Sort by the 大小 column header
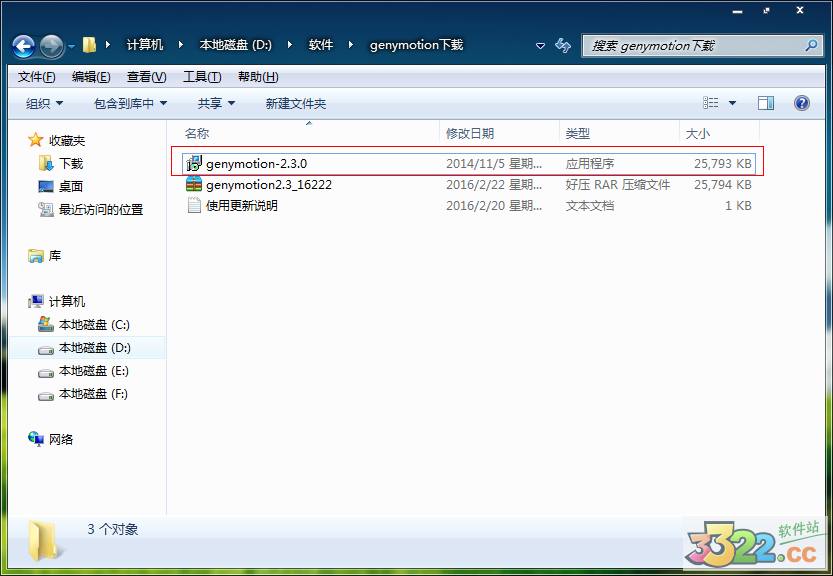This screenshot has width=833, height=576. pyautogui.click(x=698, y=133)
